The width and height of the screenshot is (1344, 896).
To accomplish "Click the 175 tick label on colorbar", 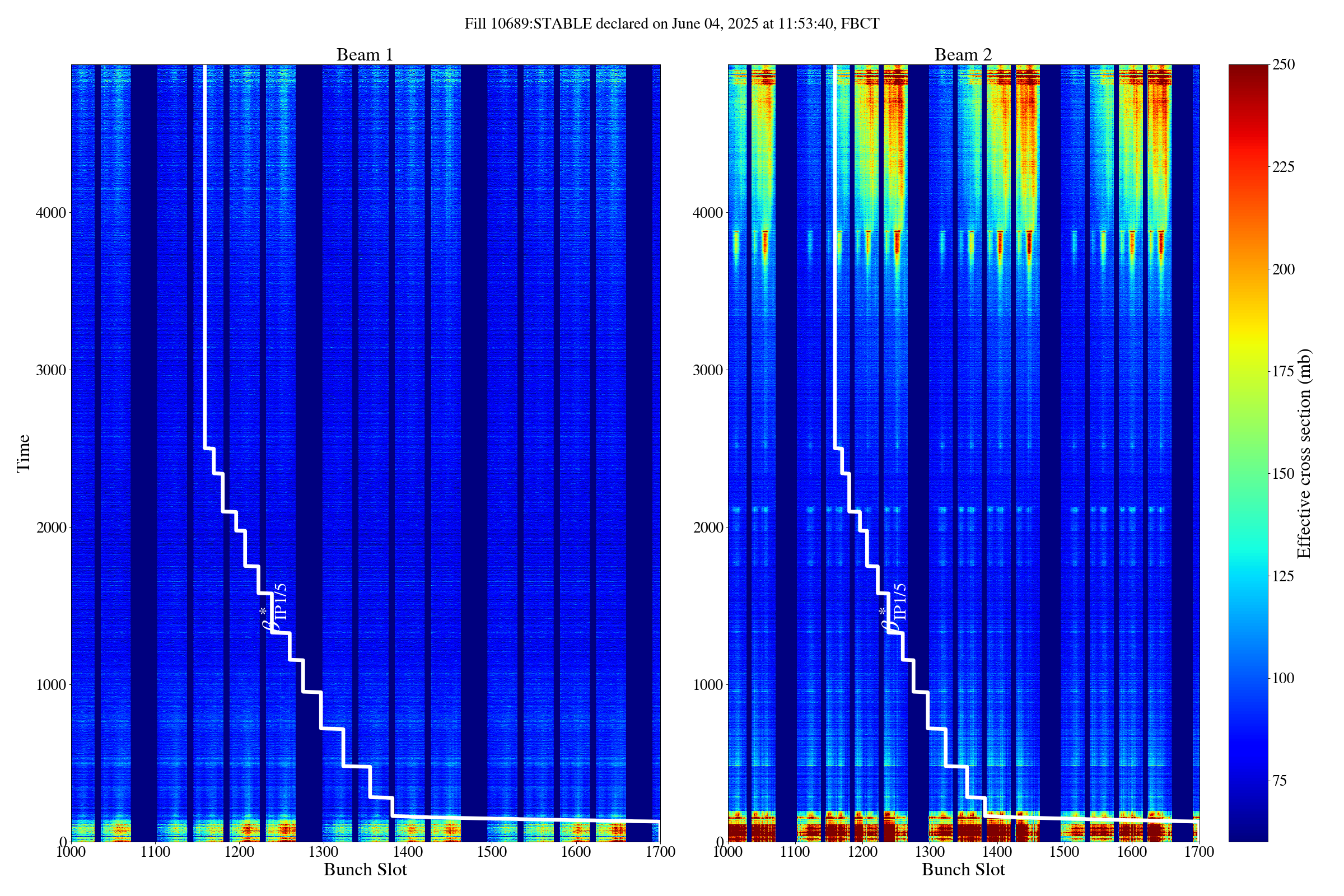I will pyautogui.click(x=1283, y=371).
